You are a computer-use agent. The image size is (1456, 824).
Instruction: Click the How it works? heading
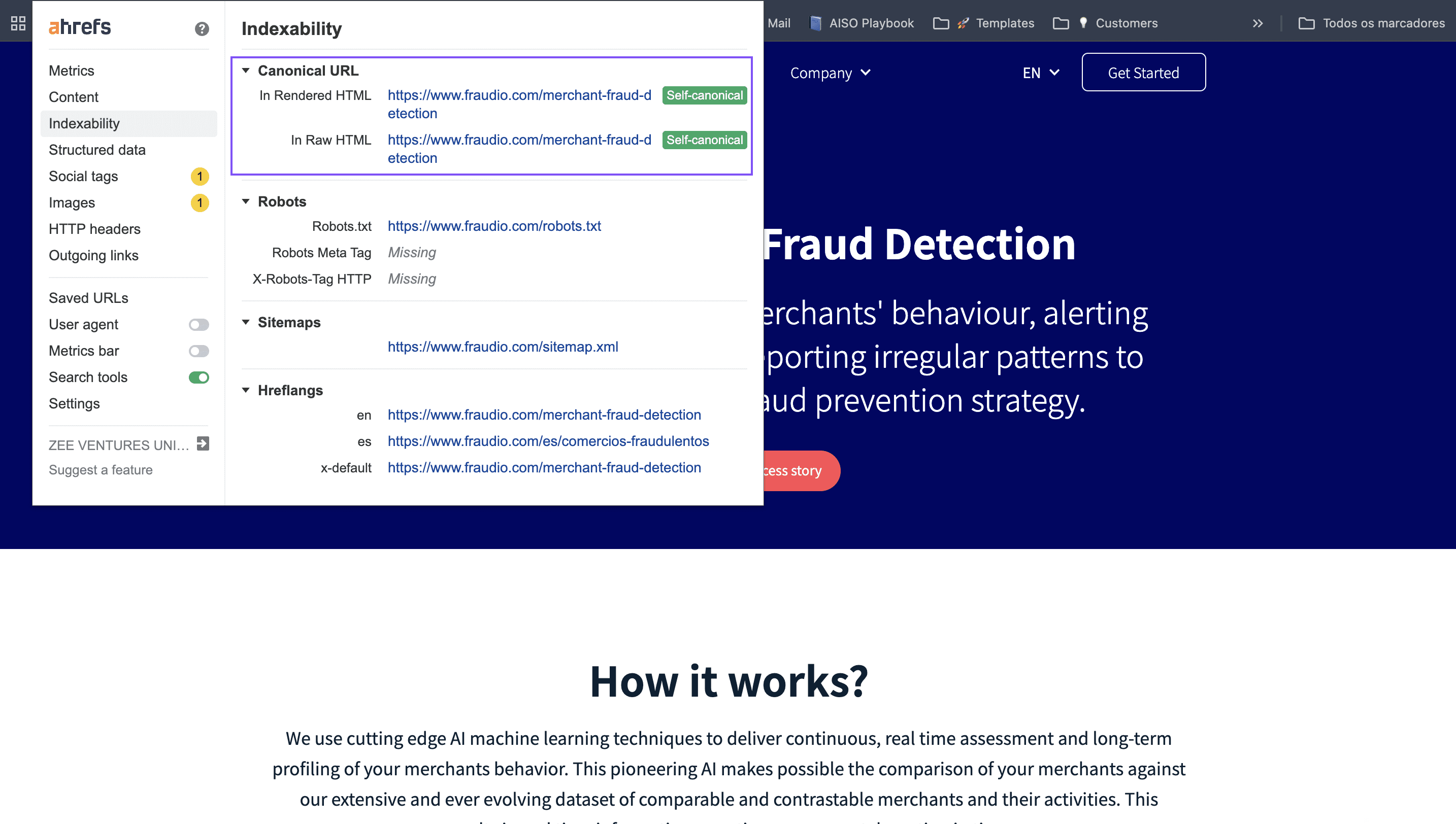729,681
